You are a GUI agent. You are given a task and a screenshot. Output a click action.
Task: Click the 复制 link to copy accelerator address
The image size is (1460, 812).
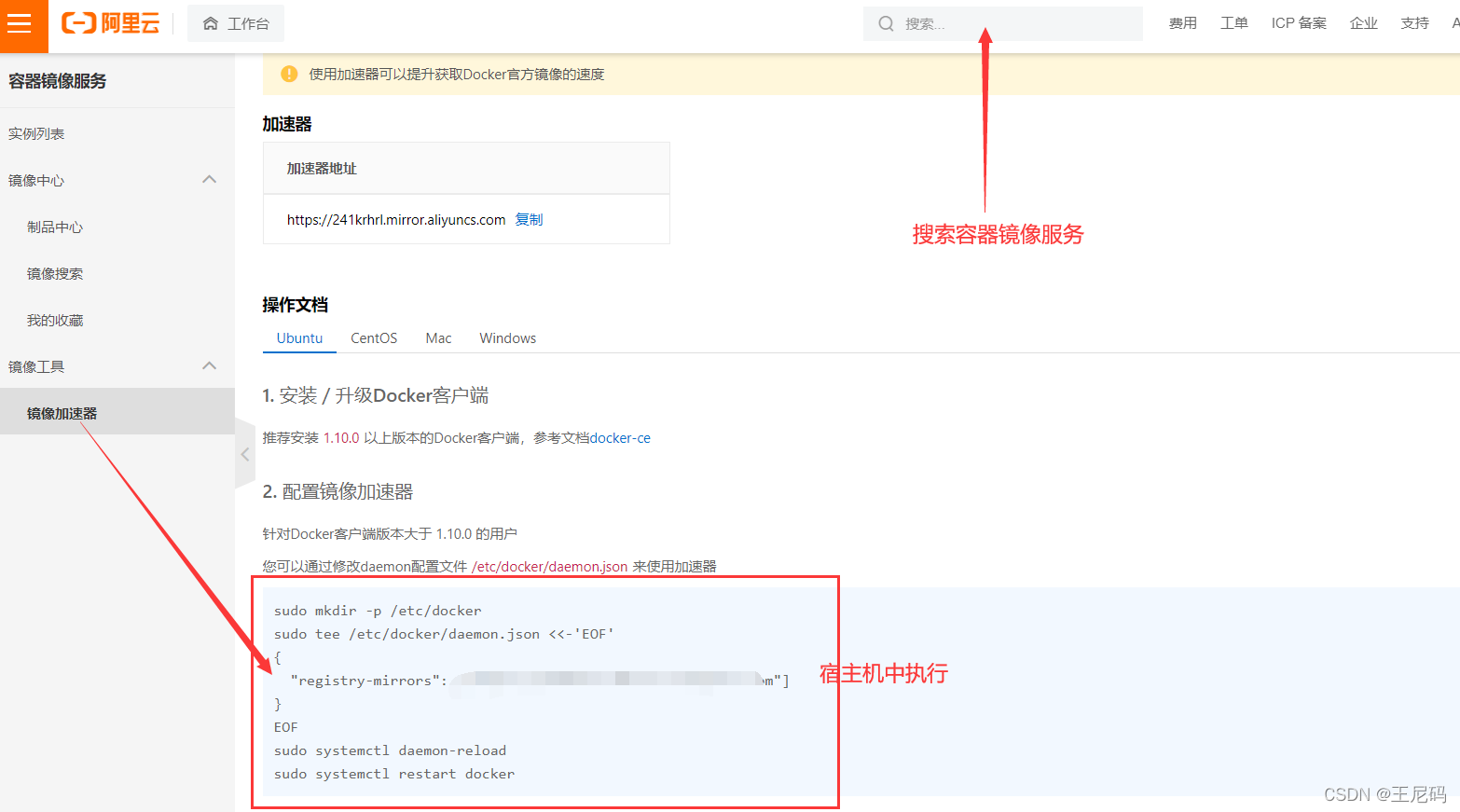tap(529, 219)
